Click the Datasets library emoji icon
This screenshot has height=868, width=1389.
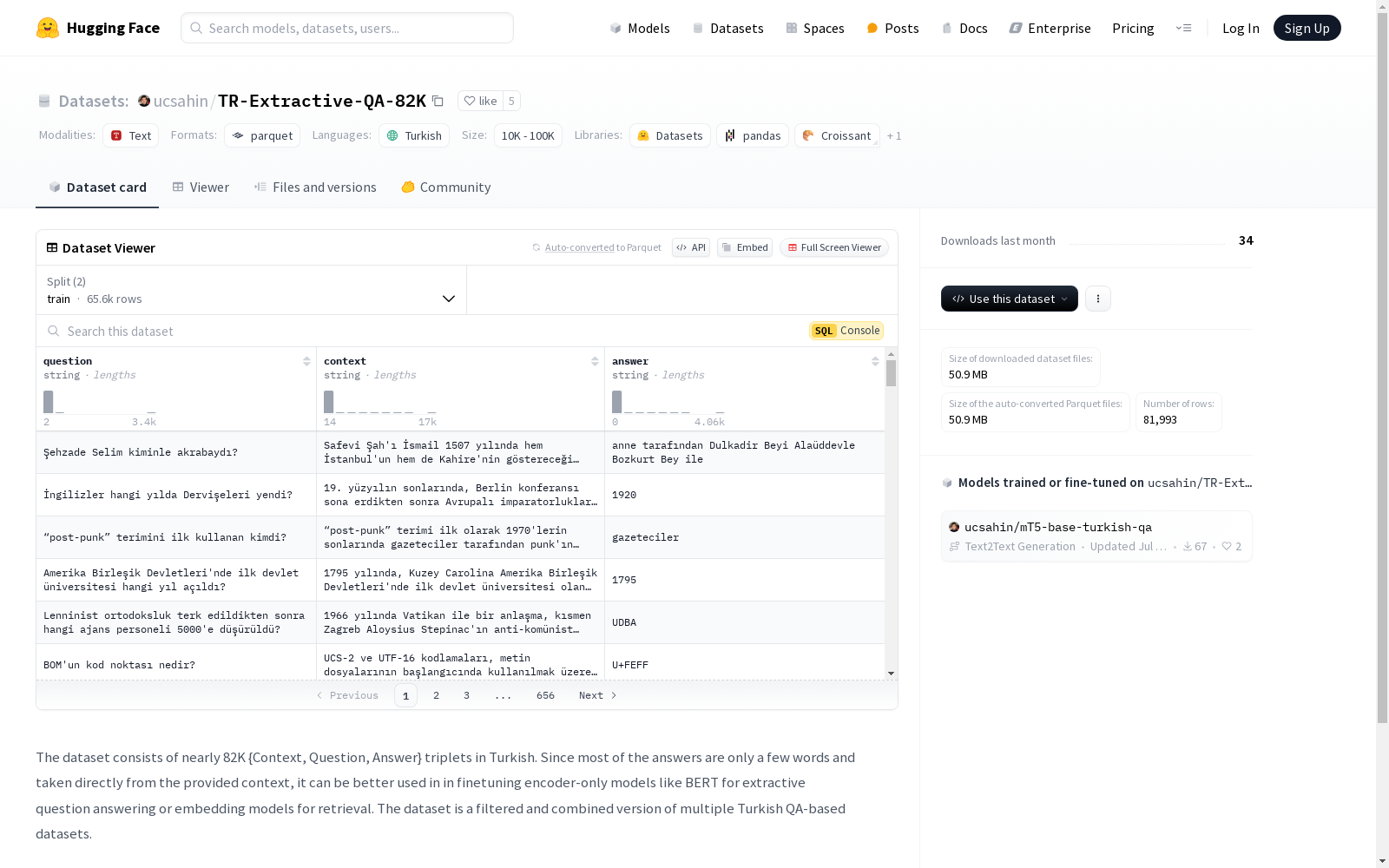(643, 135)
